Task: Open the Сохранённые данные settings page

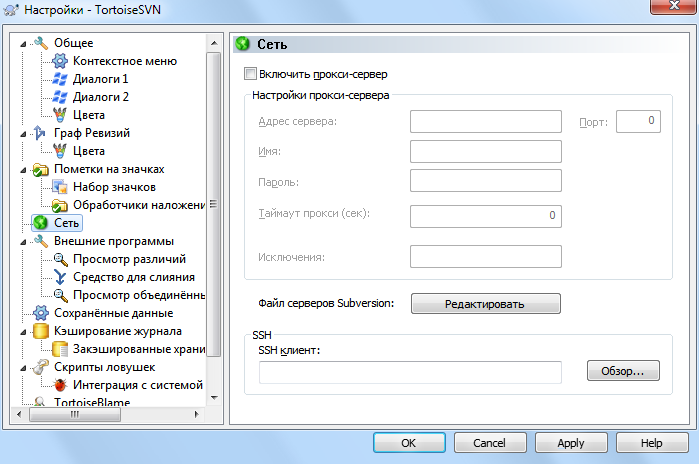Action: (114, 313)
